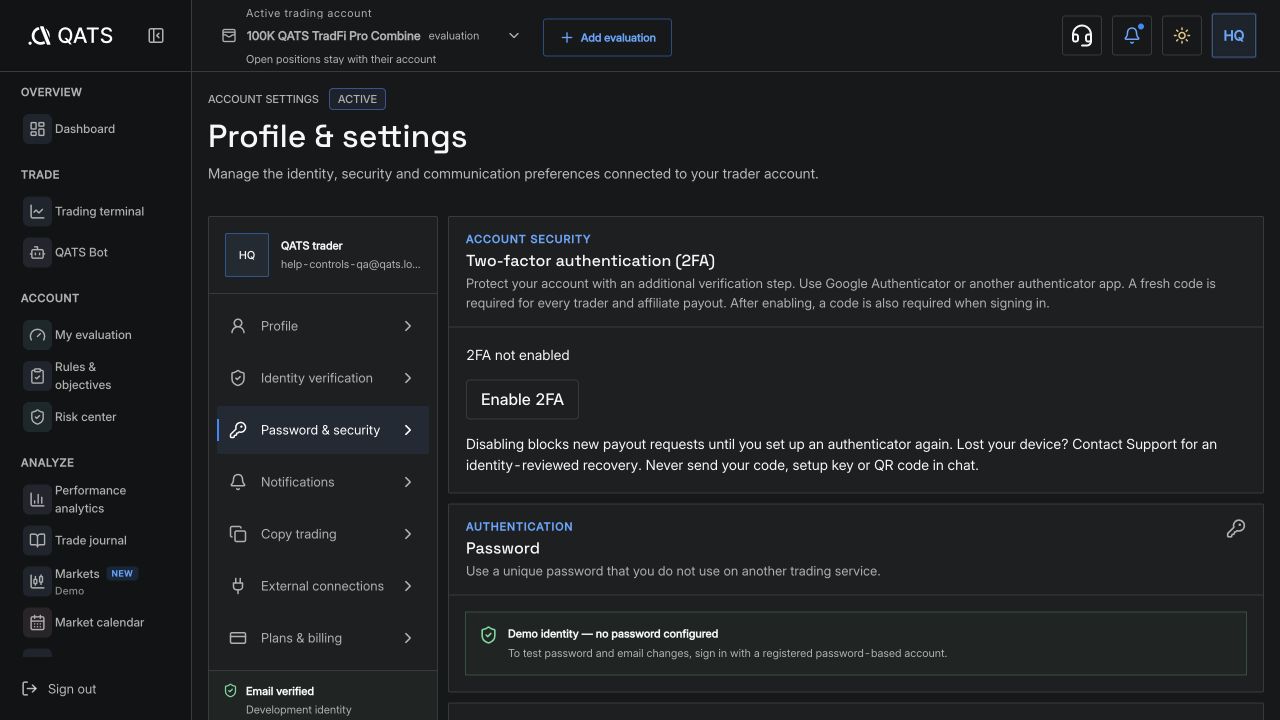Click the key icon in the Password card
The image size is (1280, 720).
(1236, 529)
